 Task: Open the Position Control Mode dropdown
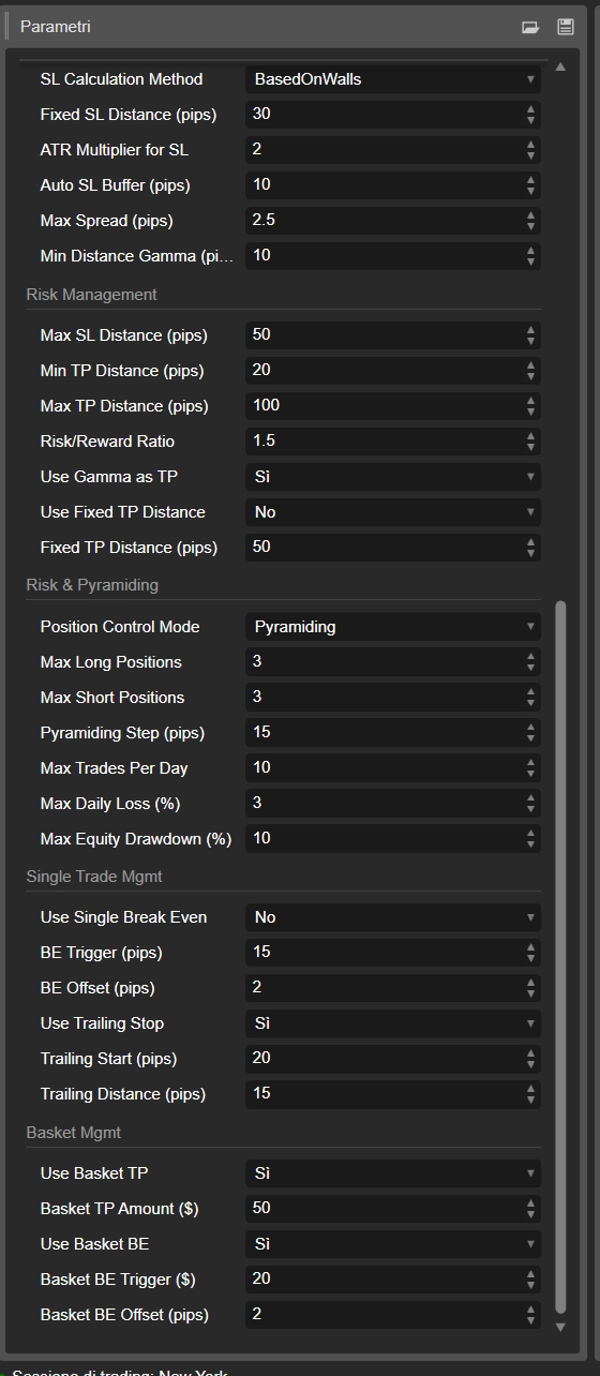[392, 627]
